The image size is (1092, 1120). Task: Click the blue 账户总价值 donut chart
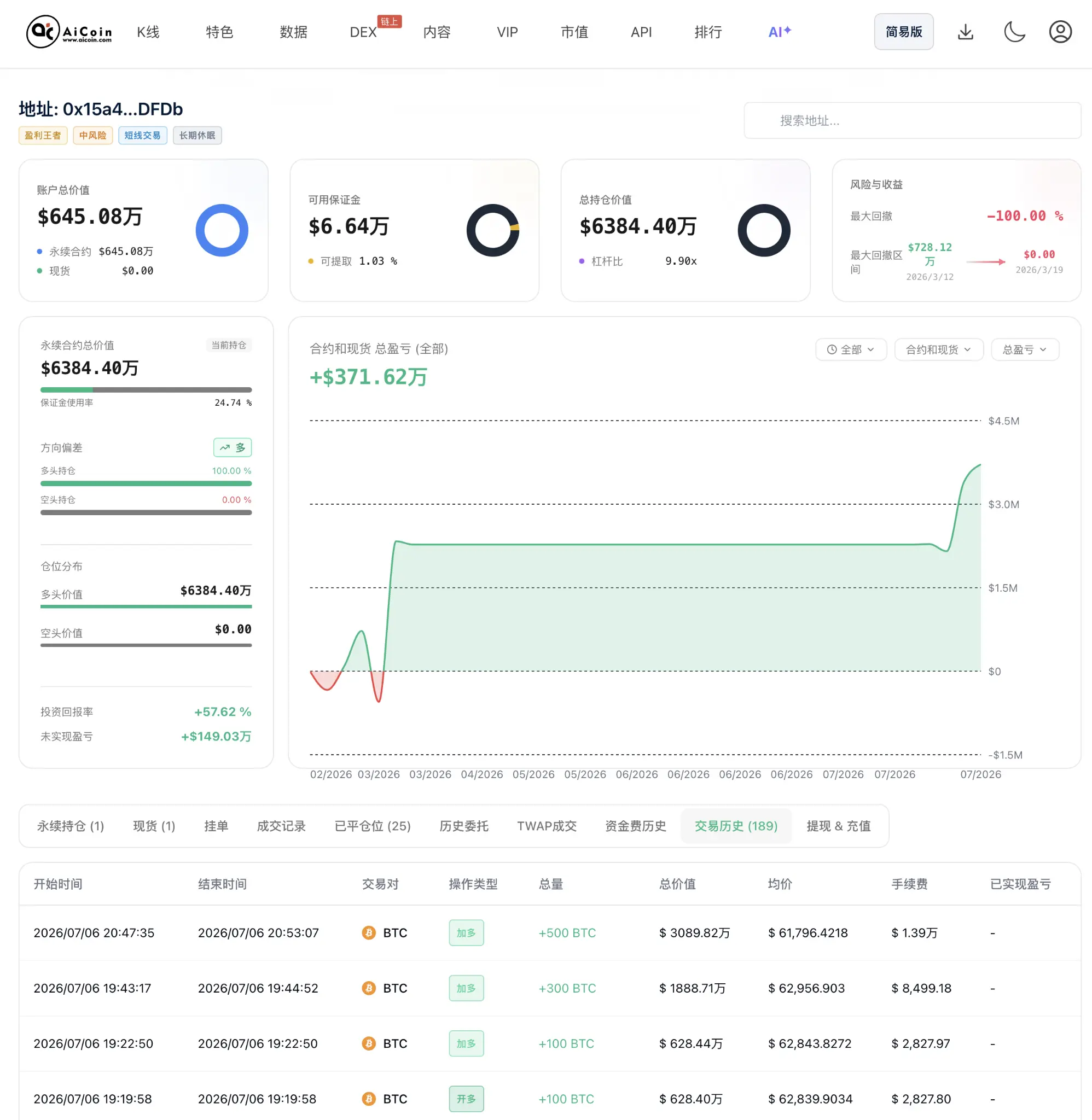222,230
